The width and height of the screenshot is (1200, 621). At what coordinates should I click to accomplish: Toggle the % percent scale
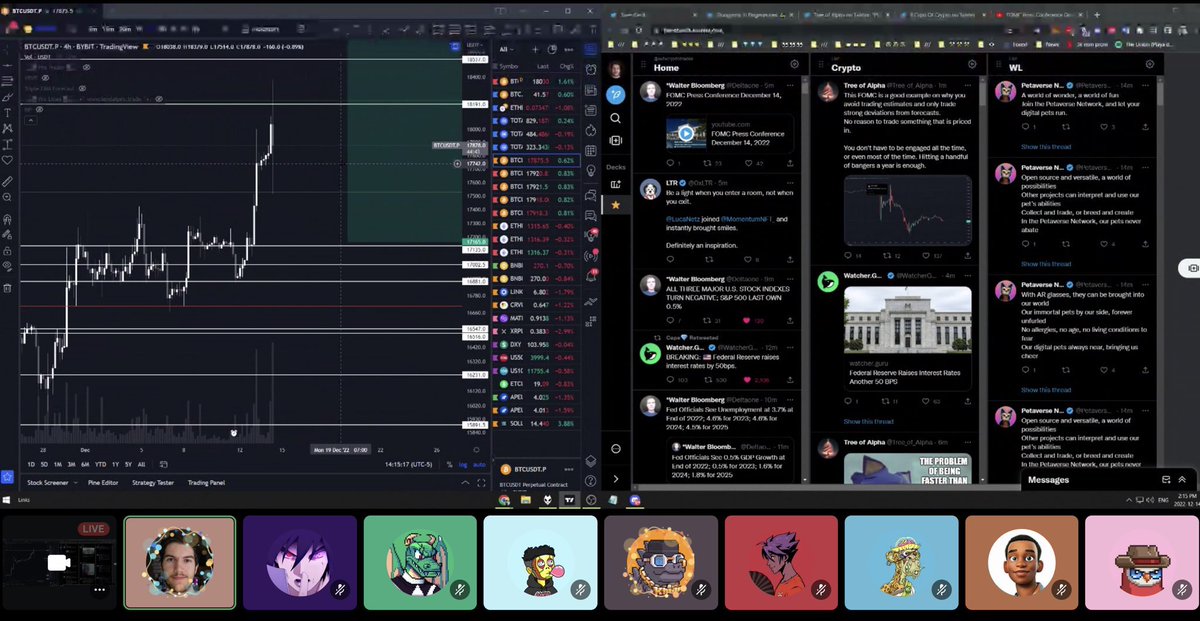[x=450, y=464]
